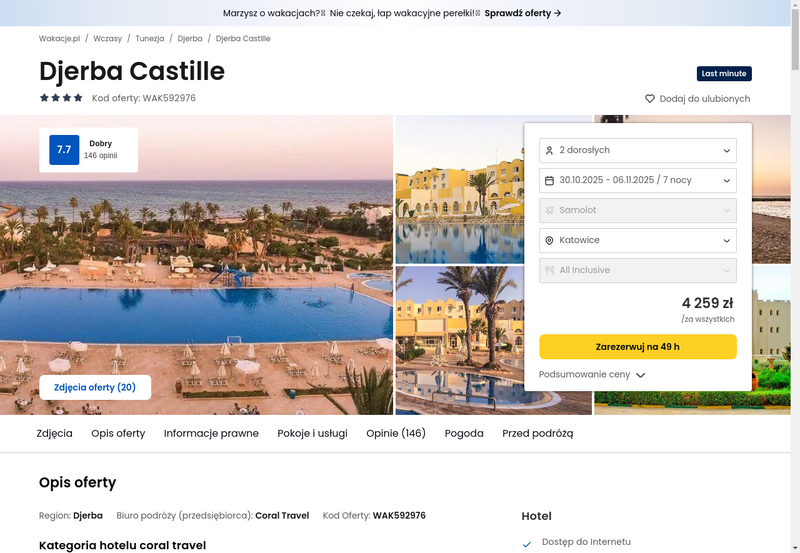Open the Katowice departure city dropdown

638,240
